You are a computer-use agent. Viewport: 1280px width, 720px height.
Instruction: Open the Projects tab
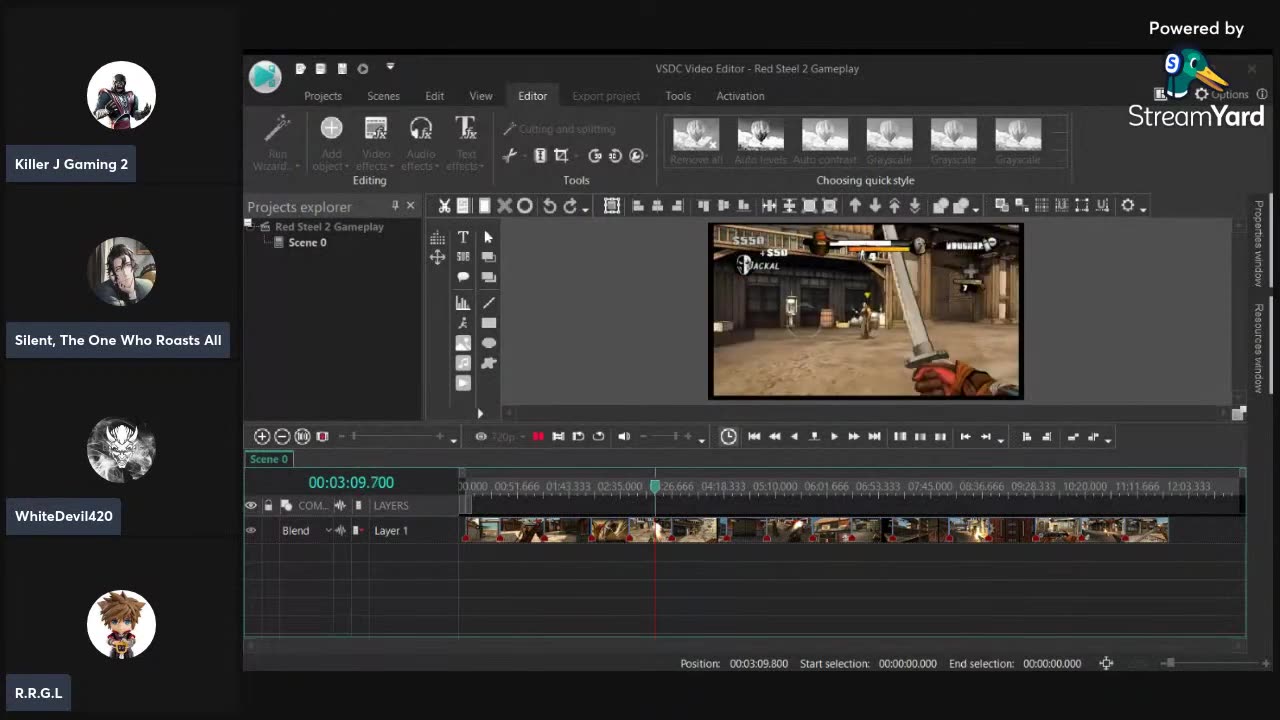[322, 96]
